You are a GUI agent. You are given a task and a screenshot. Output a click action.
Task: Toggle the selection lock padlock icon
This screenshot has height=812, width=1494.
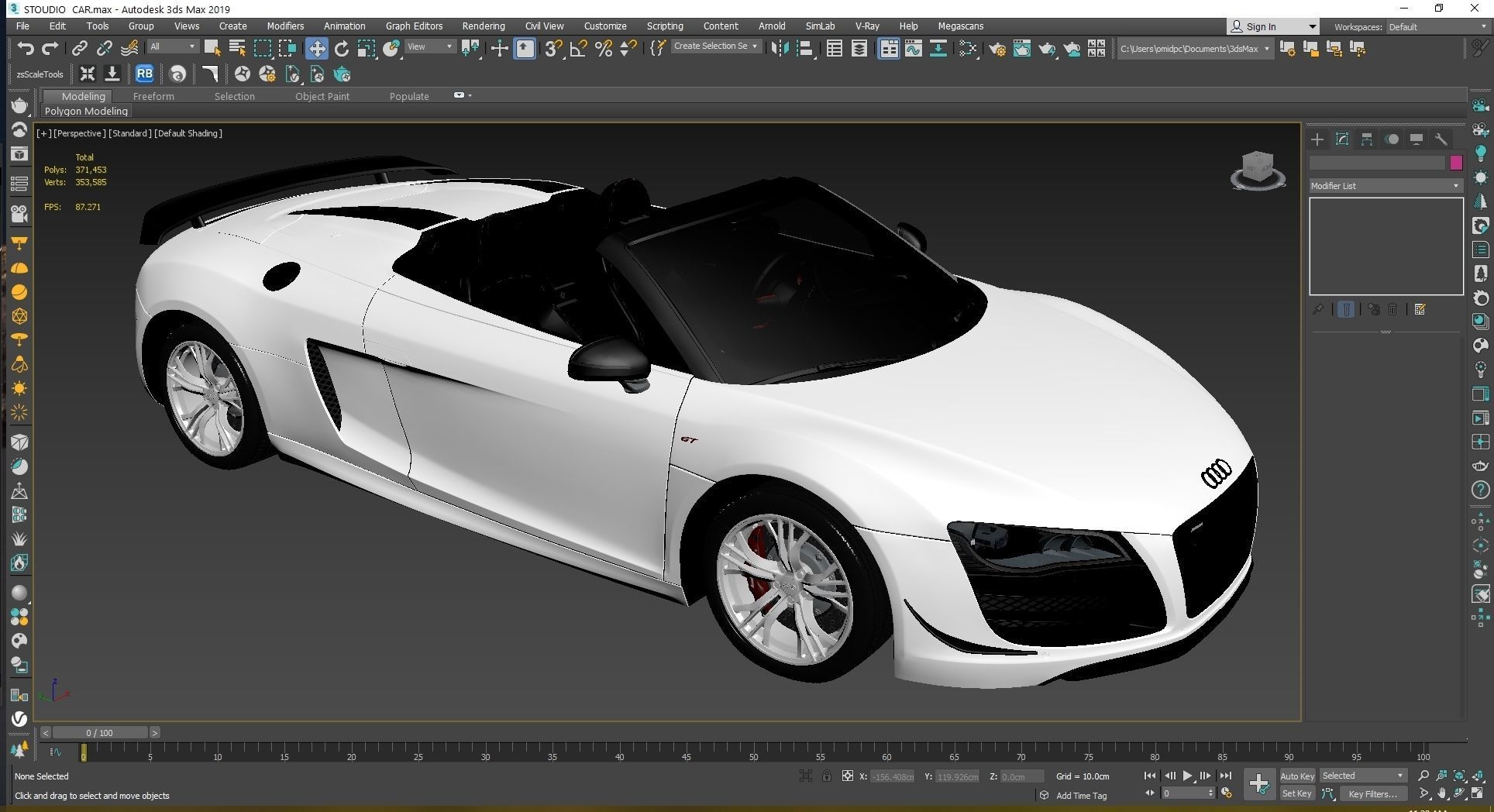point(827,776)
